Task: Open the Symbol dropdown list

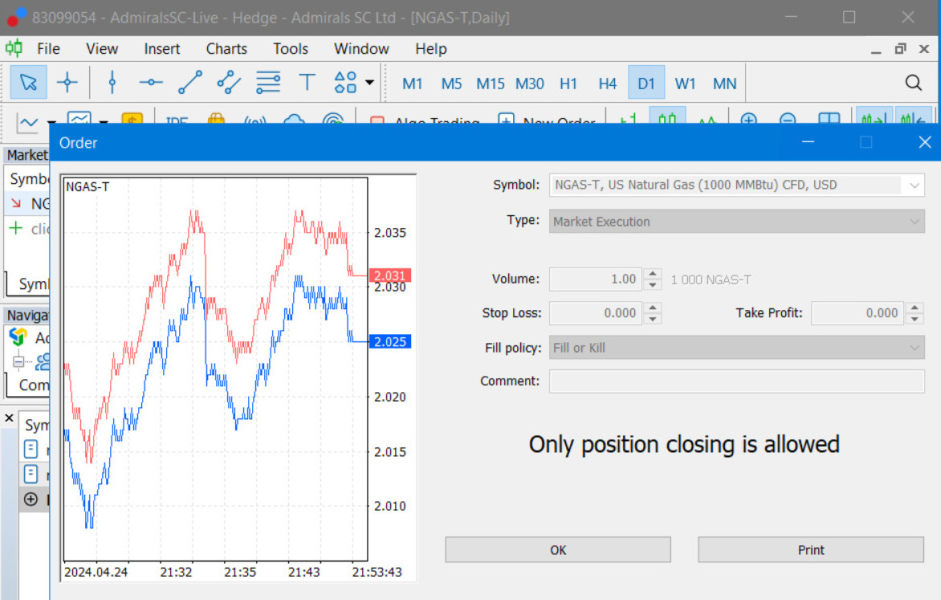Action: click(x=914, y=185)
